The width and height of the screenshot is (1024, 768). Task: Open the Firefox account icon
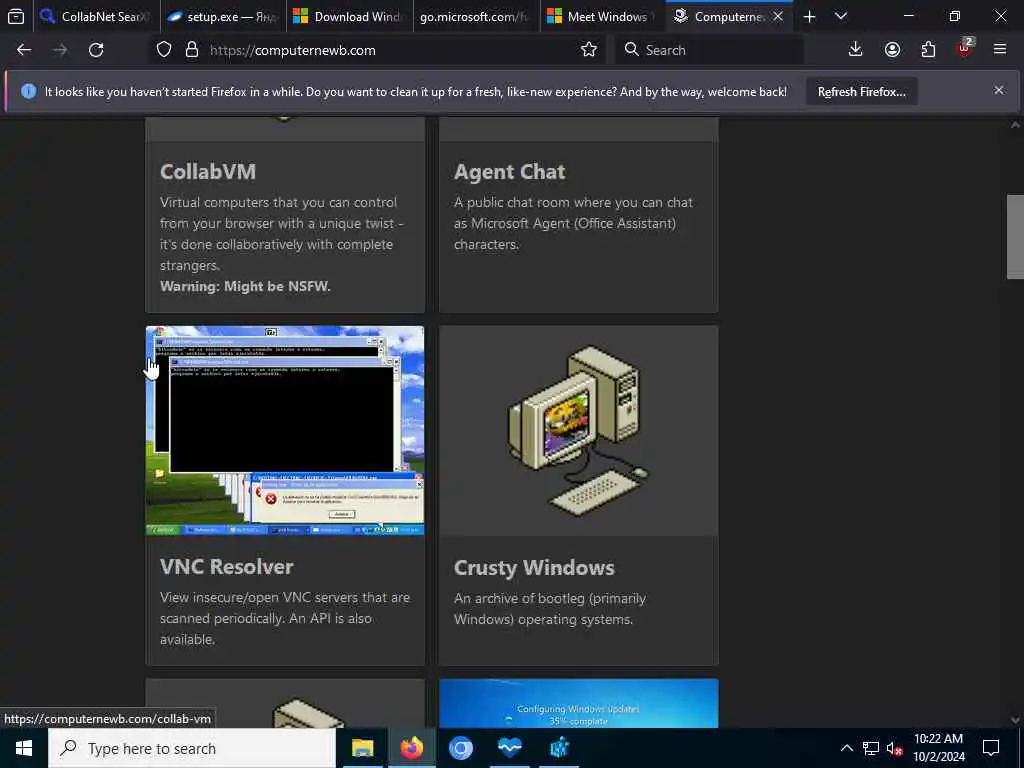(892, 50)
